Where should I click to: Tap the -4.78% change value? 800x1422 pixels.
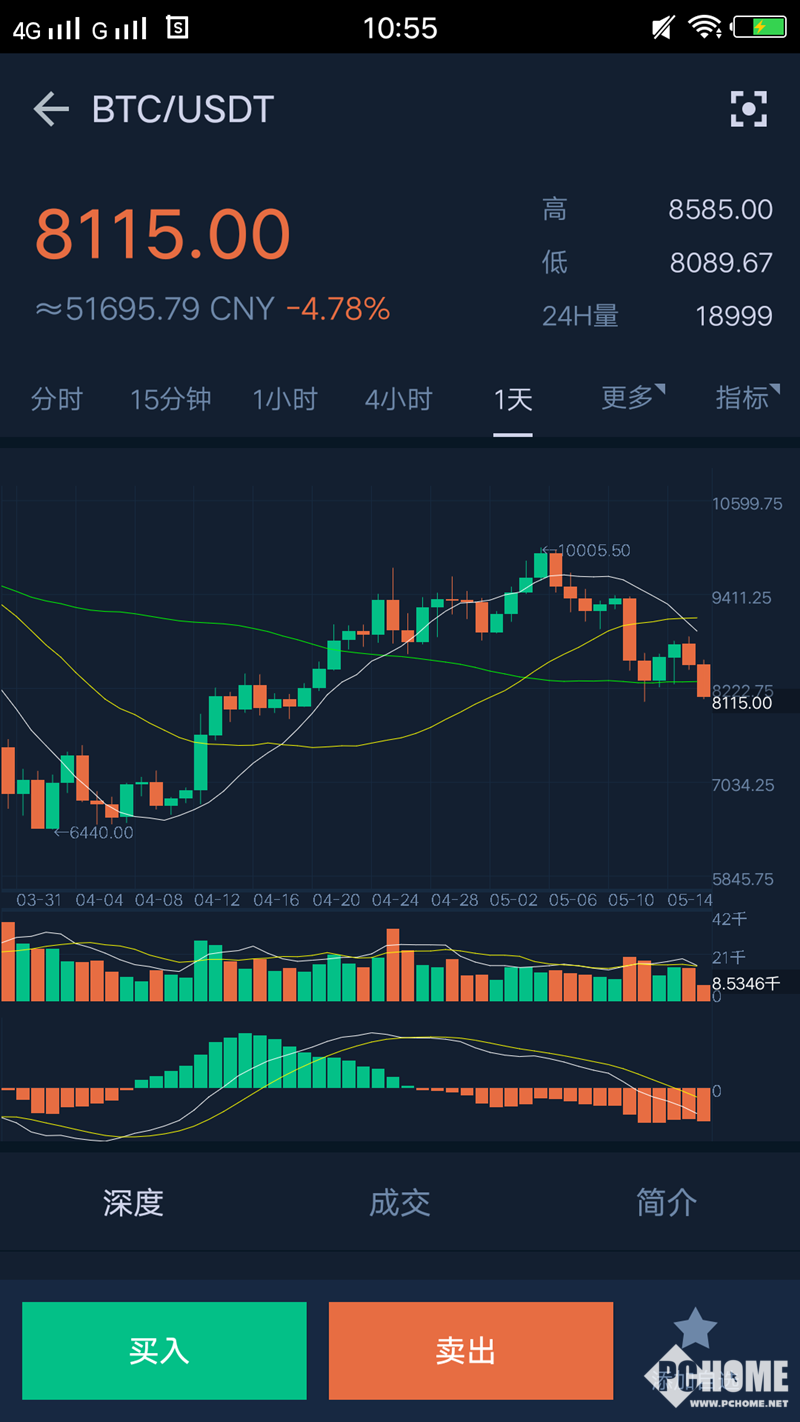pyautogui.click(x=338, y=309)
